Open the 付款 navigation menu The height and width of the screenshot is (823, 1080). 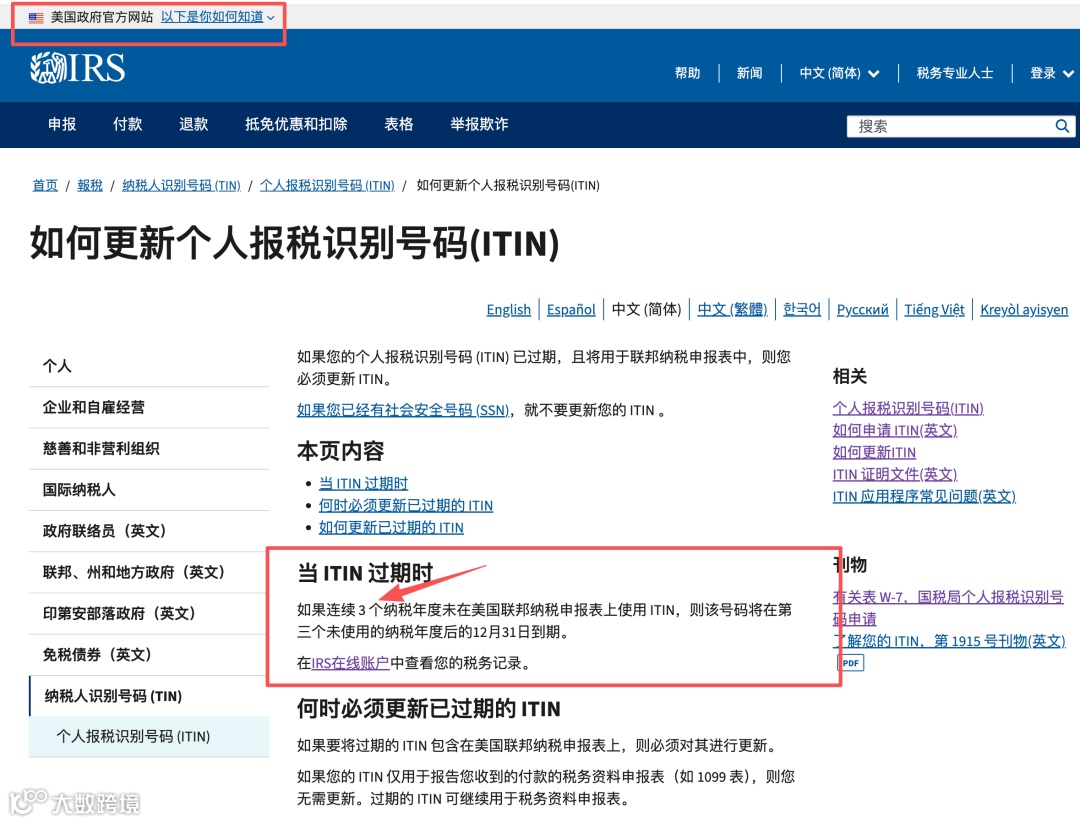127,124
